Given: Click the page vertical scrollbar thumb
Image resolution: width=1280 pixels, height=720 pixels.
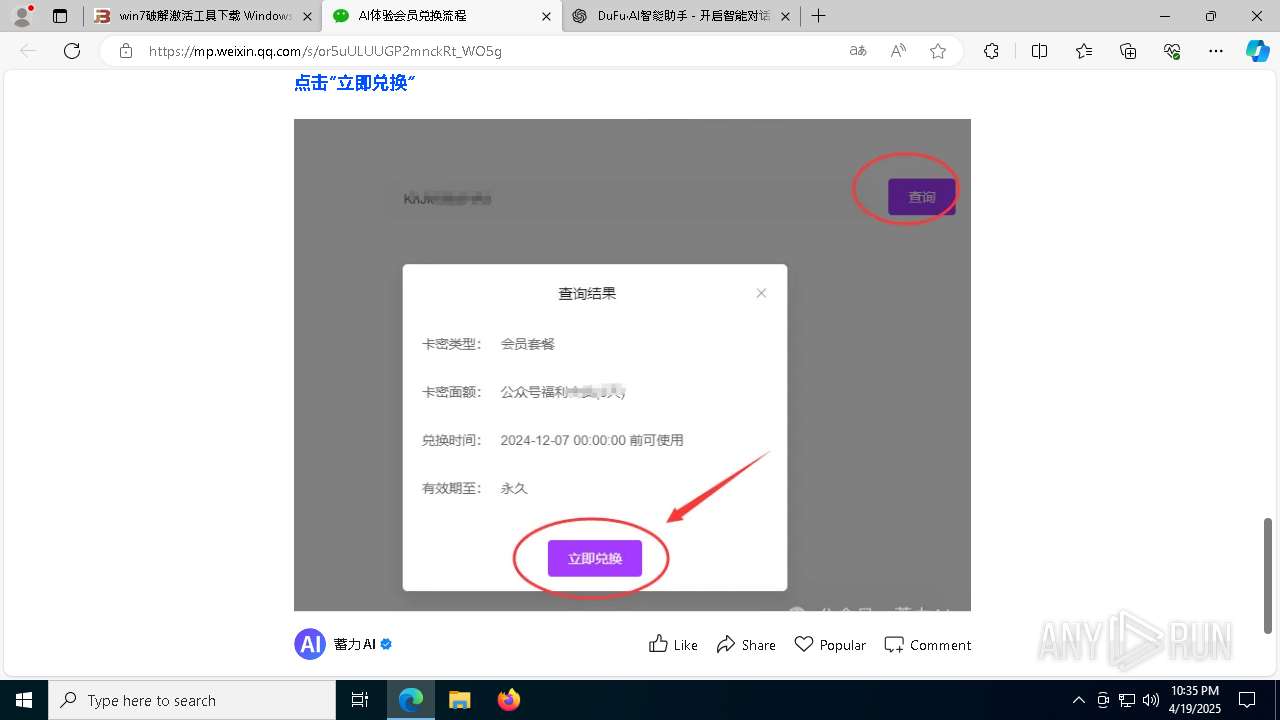Looking at the screenshot, I should coord(1269,575).
